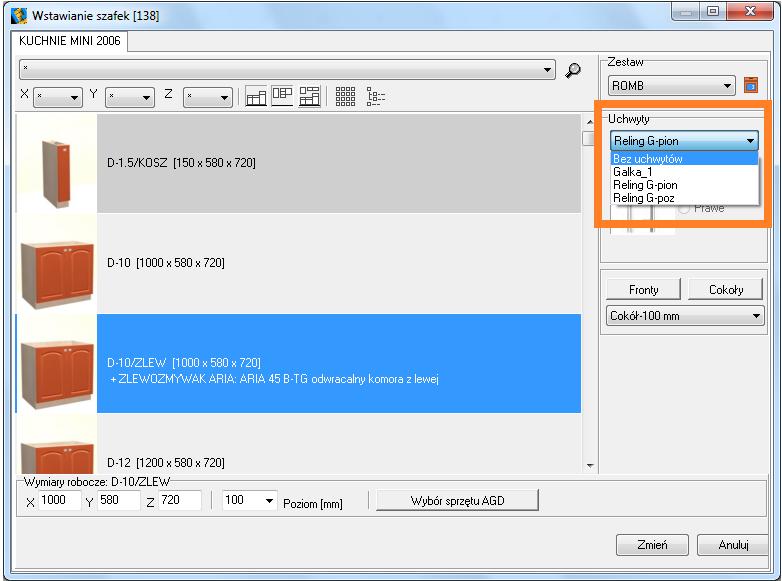
Task: Choose Reling G-pion from handle list
Action: pyautogui.click(x=684, y=185)
